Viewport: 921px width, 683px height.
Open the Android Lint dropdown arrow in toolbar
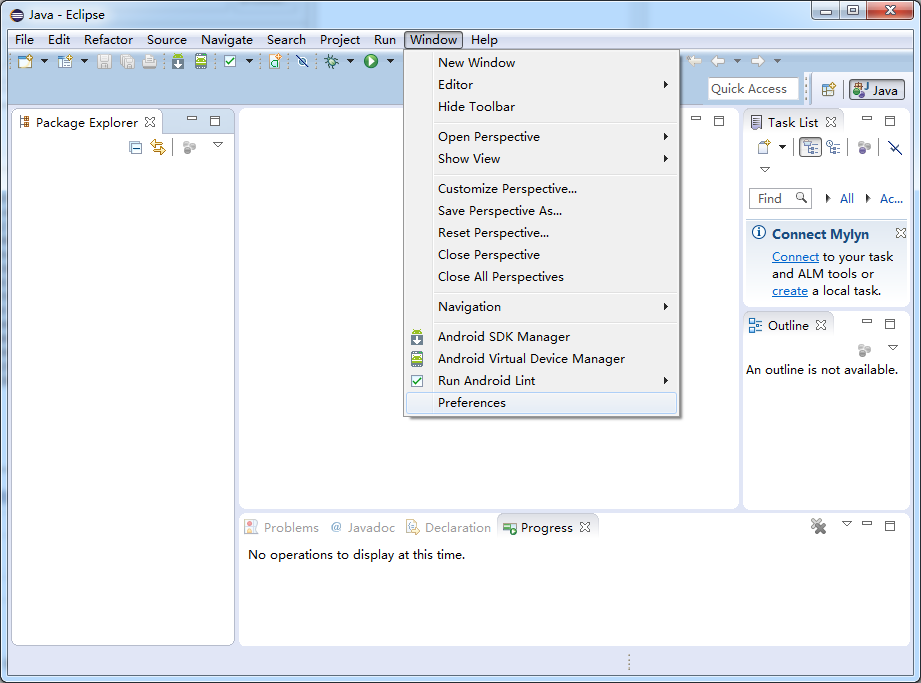tap(249, 61)
